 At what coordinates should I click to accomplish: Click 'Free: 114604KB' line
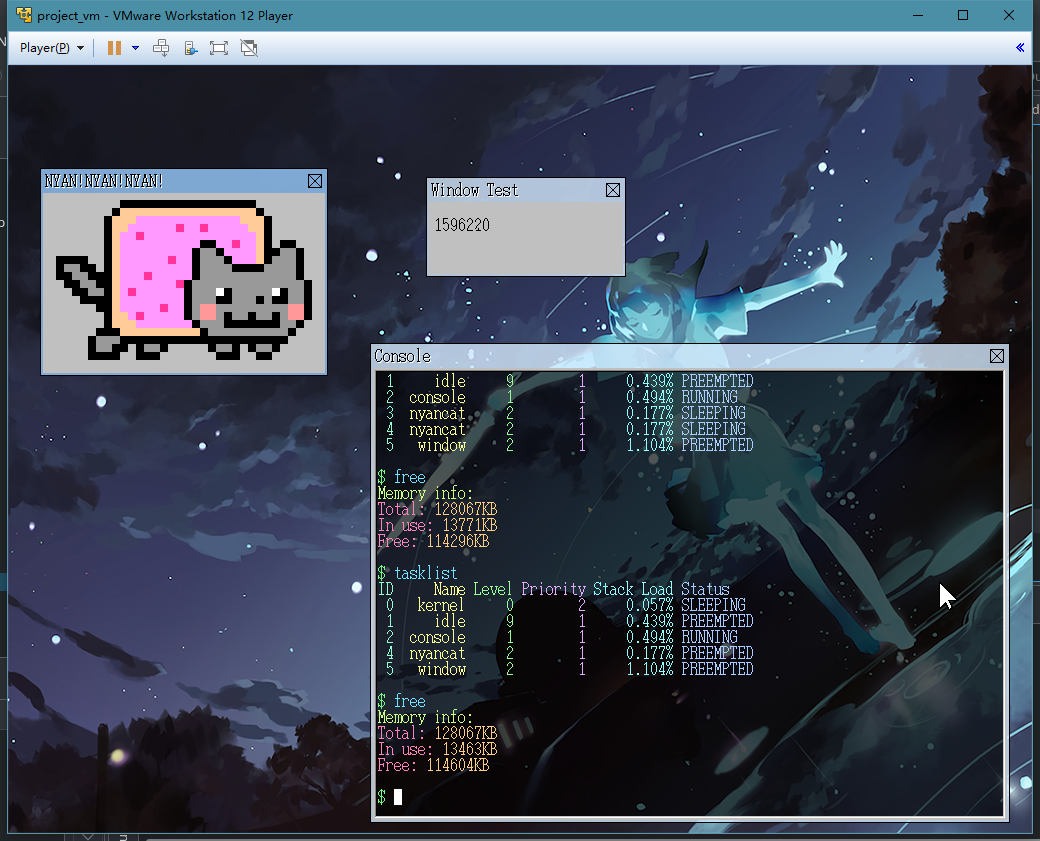point(433,765)
